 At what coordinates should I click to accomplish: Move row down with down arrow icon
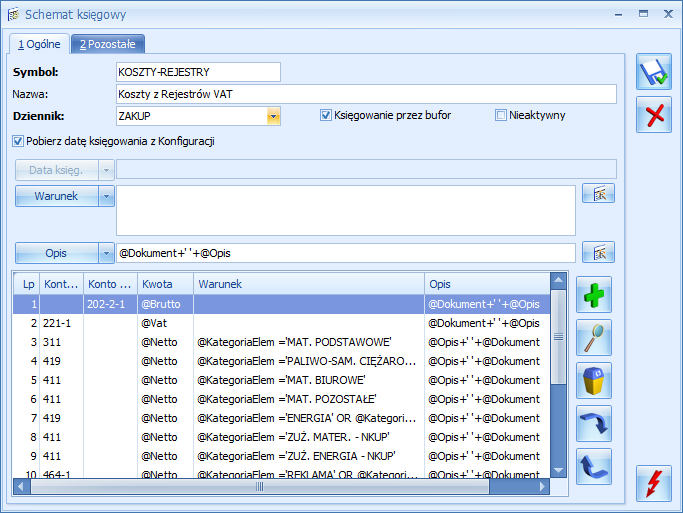tap(594, 424)
